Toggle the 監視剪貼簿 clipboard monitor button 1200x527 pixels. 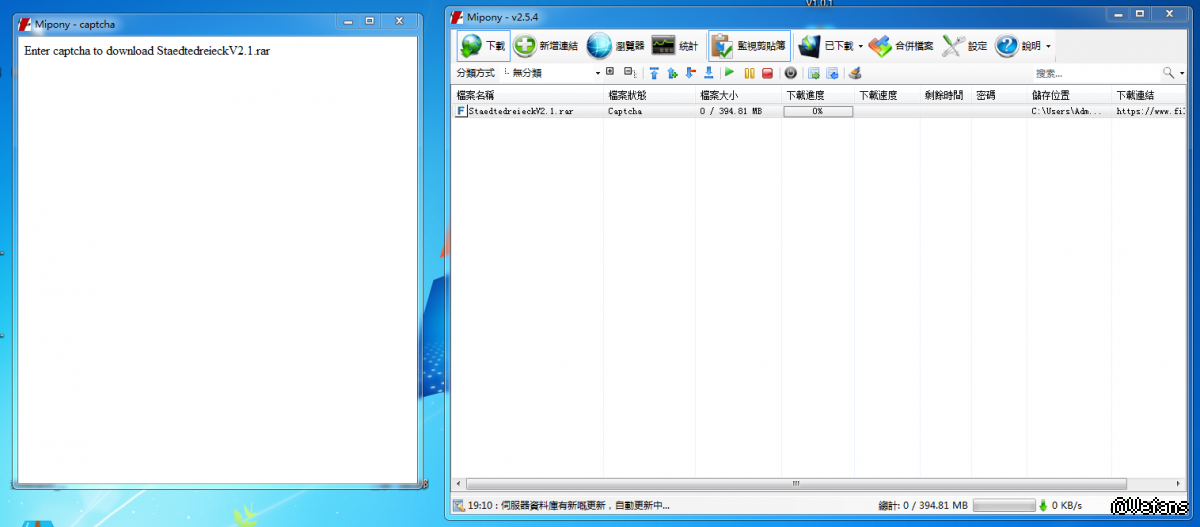(749, 46)
